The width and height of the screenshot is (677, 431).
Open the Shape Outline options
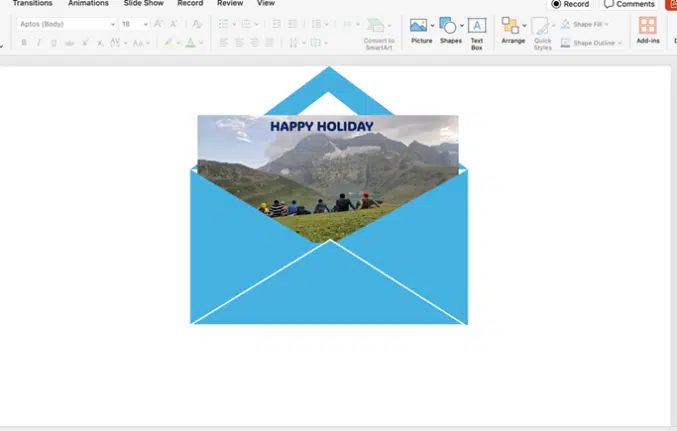tap(591, 43)
